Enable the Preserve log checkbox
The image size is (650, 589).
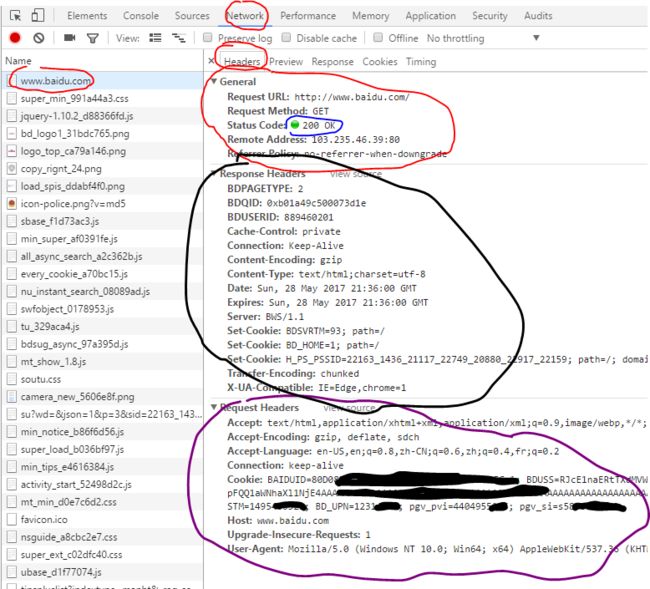207,38
